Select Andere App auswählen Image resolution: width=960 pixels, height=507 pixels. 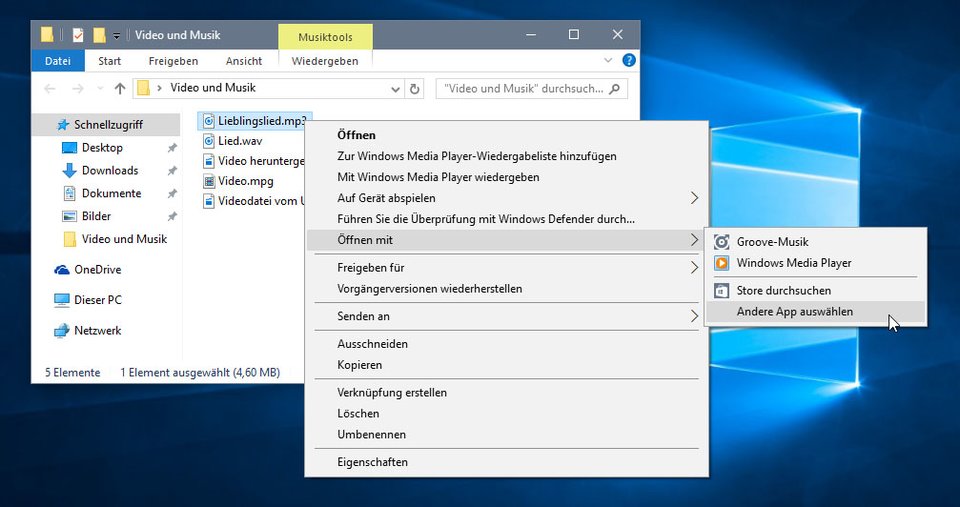816,312
